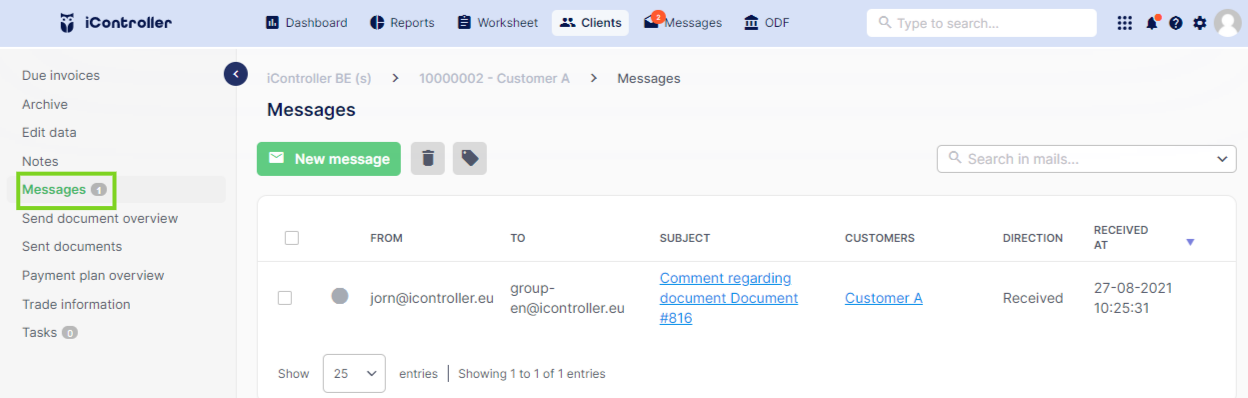Open the ODF tab
The height and width of the screenshot is (398, 1248).
point(767,22)
